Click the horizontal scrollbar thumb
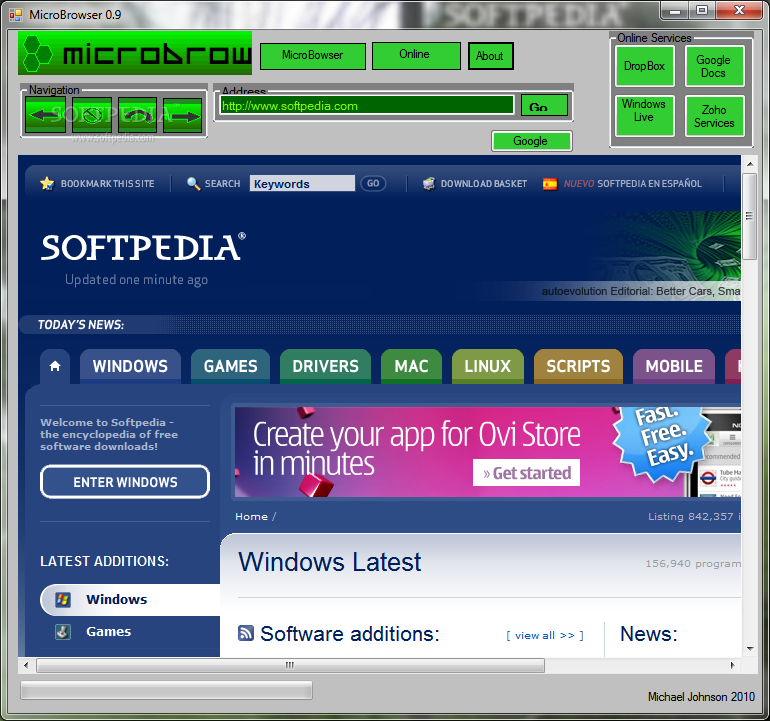The width and height of the screenshot is (770, 721). pos(290,666)
